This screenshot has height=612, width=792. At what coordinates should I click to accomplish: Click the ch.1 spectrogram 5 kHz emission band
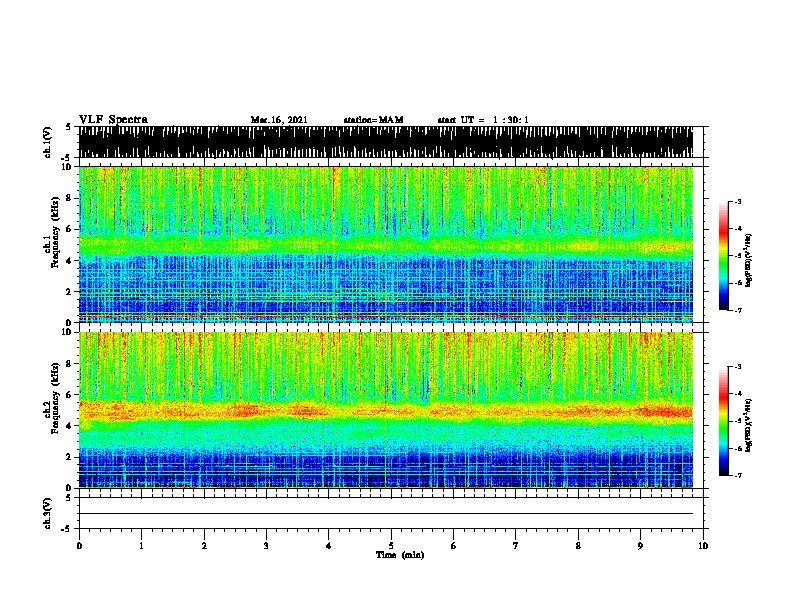click(x=386, y=244)
